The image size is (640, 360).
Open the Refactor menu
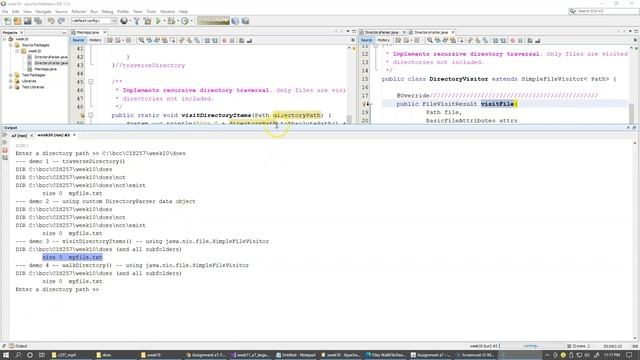pos(79,11)
